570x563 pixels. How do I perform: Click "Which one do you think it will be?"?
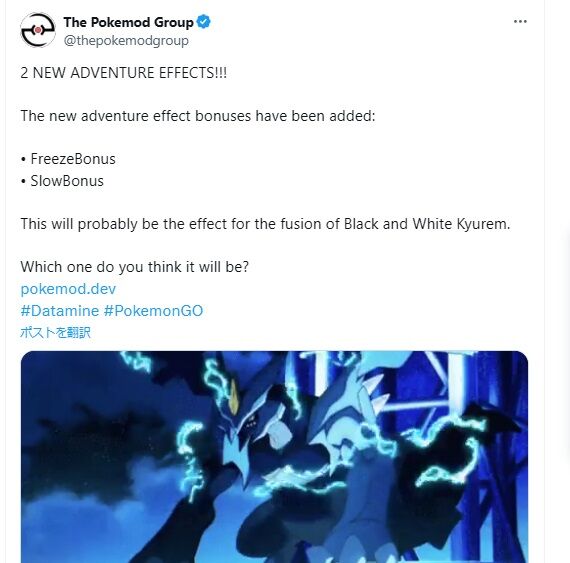coord(135,267)
